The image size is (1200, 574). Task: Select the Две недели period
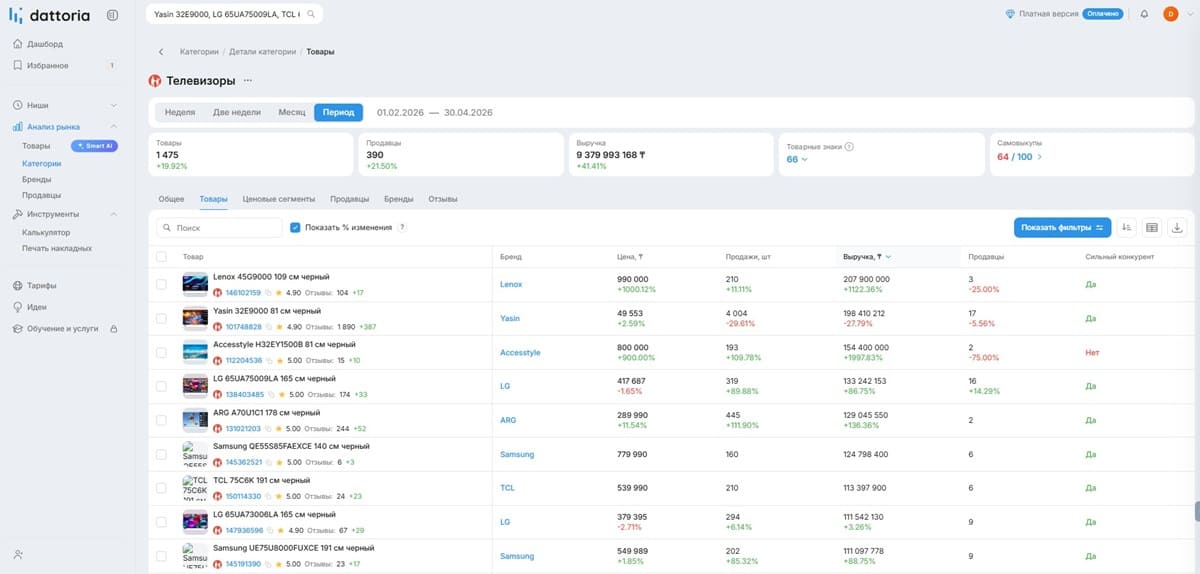coord(237,112)
